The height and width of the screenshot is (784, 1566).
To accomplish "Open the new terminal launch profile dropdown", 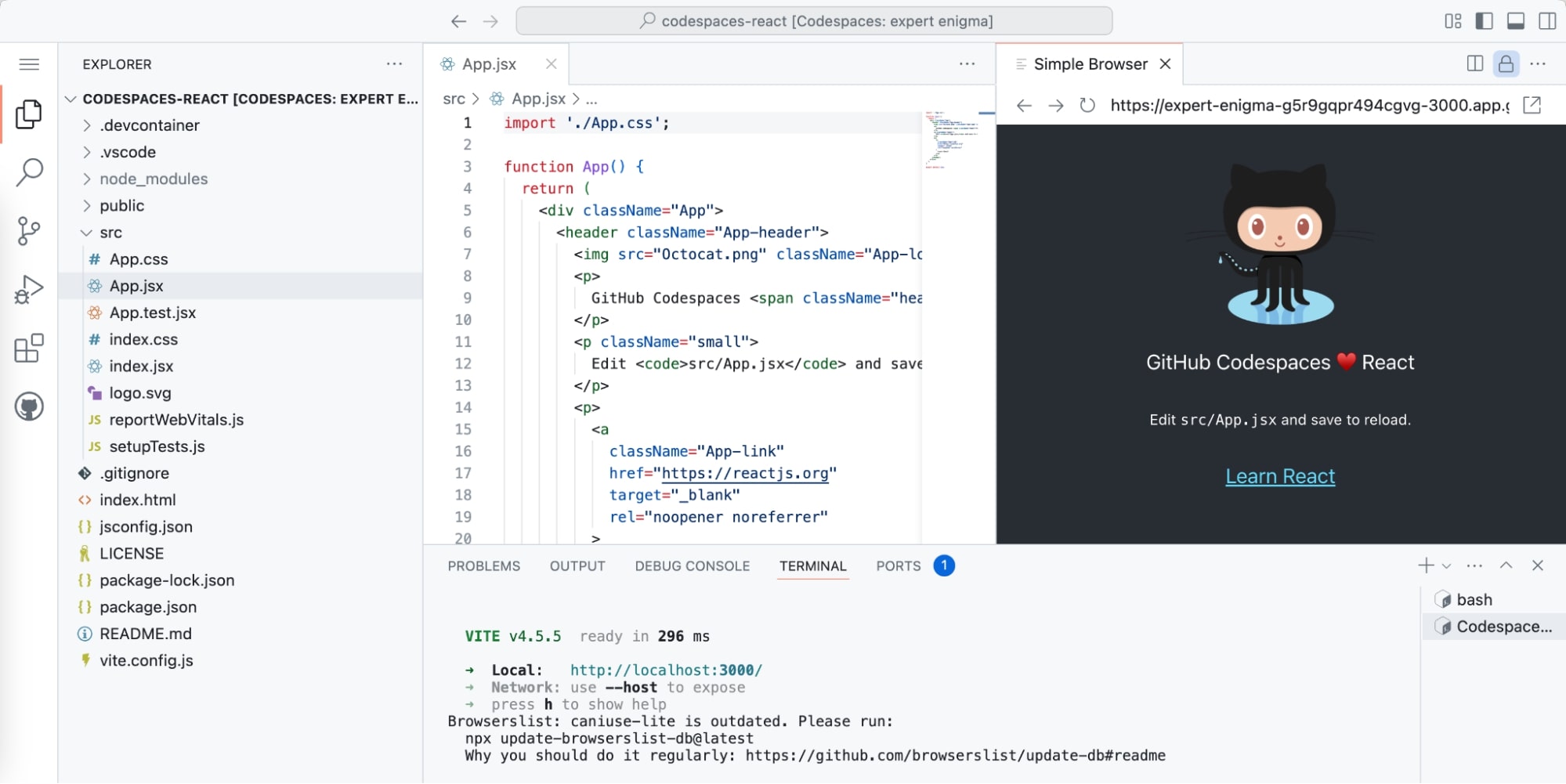I will [1447, 566].
